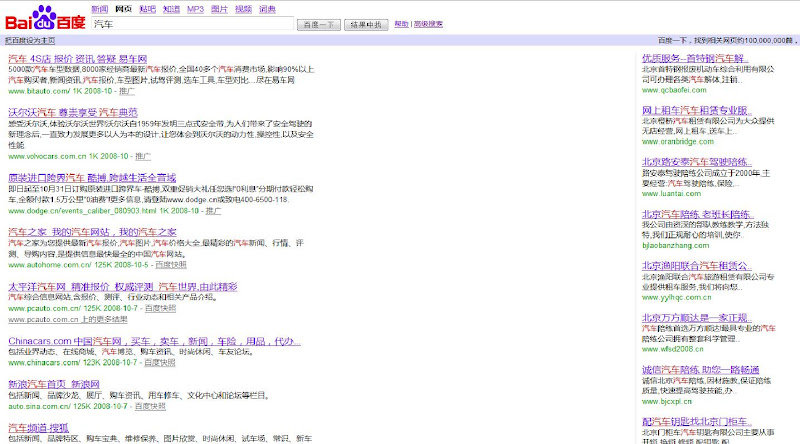
Task: Open the 帮助 help link
Action: click(402, 24)
